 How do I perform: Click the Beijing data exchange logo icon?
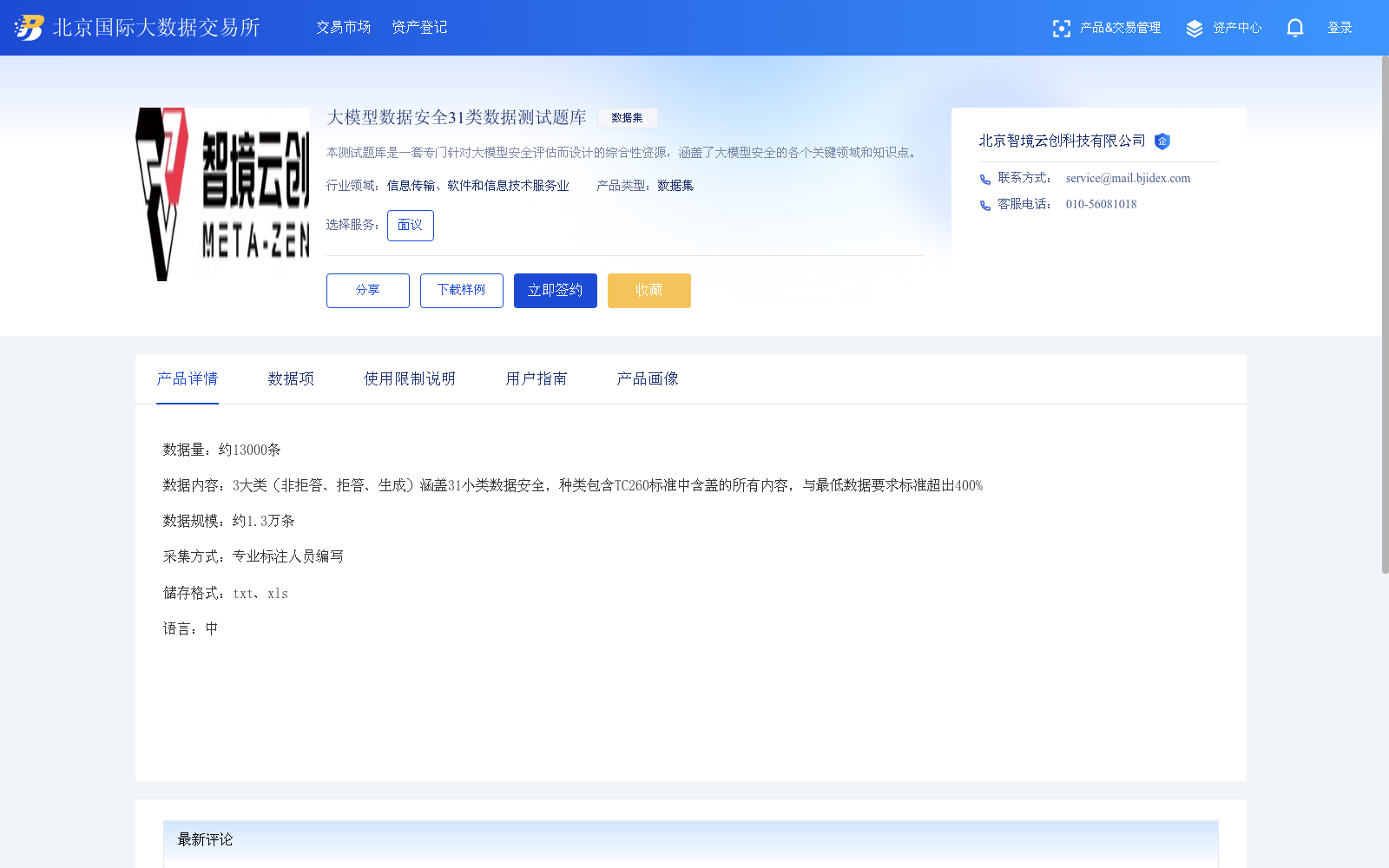pyautogui.click(x=30, y=28)
